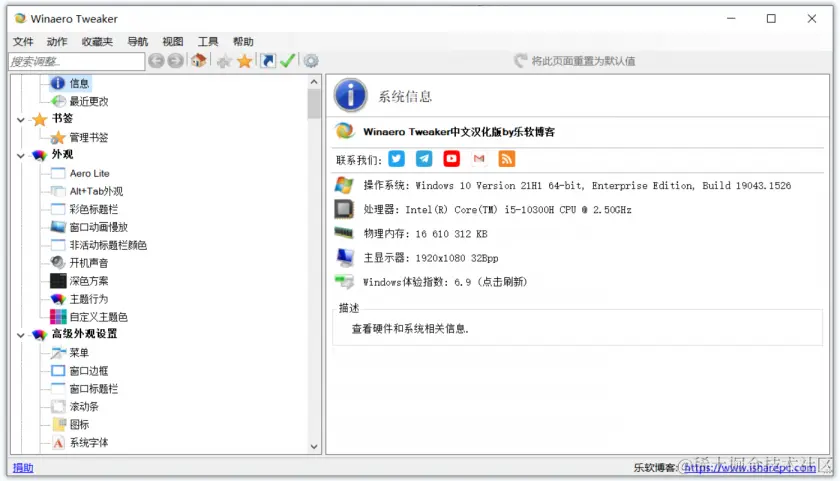Refresh the Windows体验指数 score
The width and height of the screenshot is (840, 481).
pos(445,282)
